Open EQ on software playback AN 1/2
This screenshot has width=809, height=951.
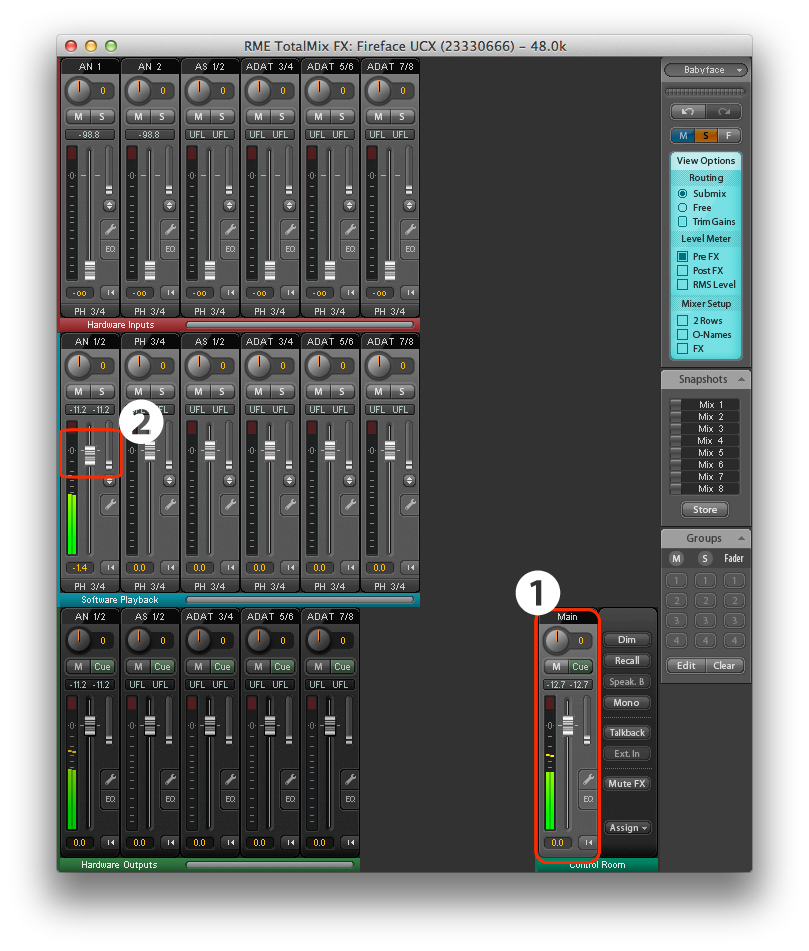pyautogui.click(x=109, y=525)
